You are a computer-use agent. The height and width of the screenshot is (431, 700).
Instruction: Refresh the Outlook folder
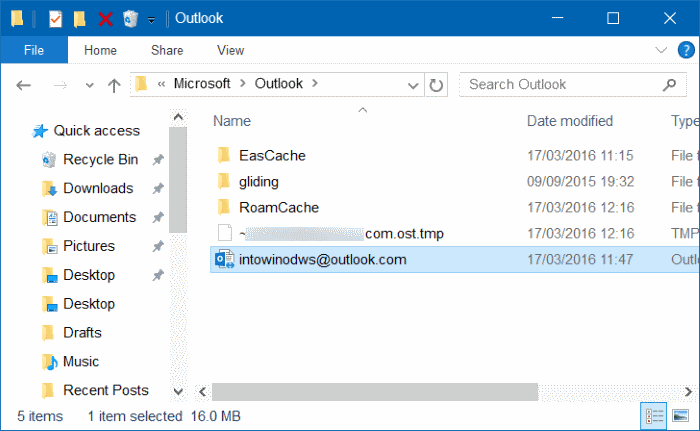click(436, 85)
